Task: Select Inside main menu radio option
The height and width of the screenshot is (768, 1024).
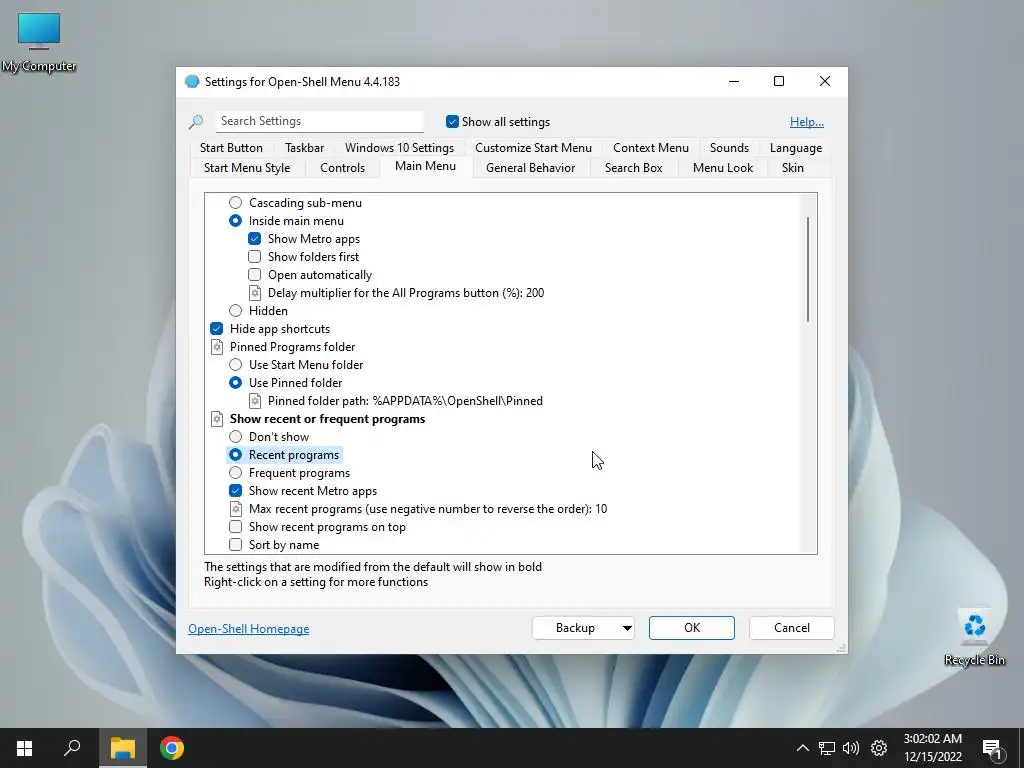Action: (235, 221)
